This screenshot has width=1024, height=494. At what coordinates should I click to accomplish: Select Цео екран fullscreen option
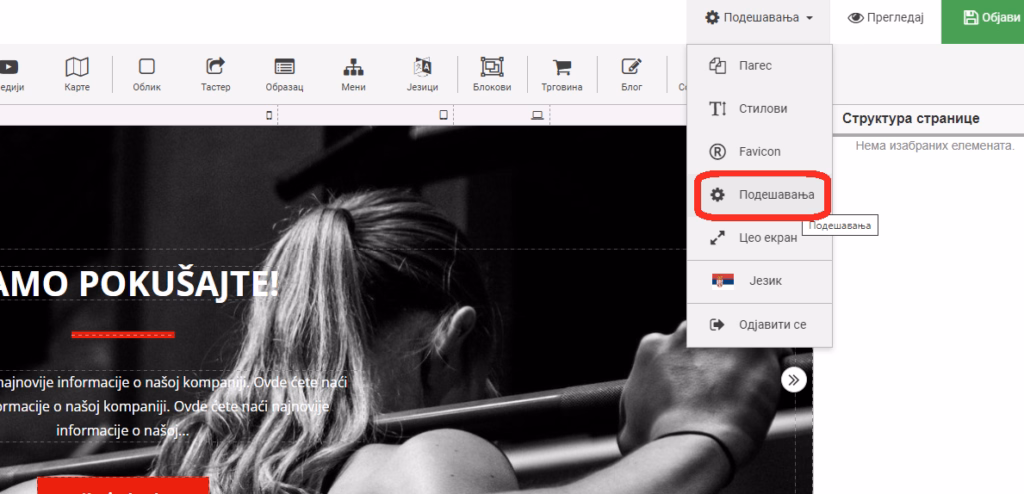(760, 238)
